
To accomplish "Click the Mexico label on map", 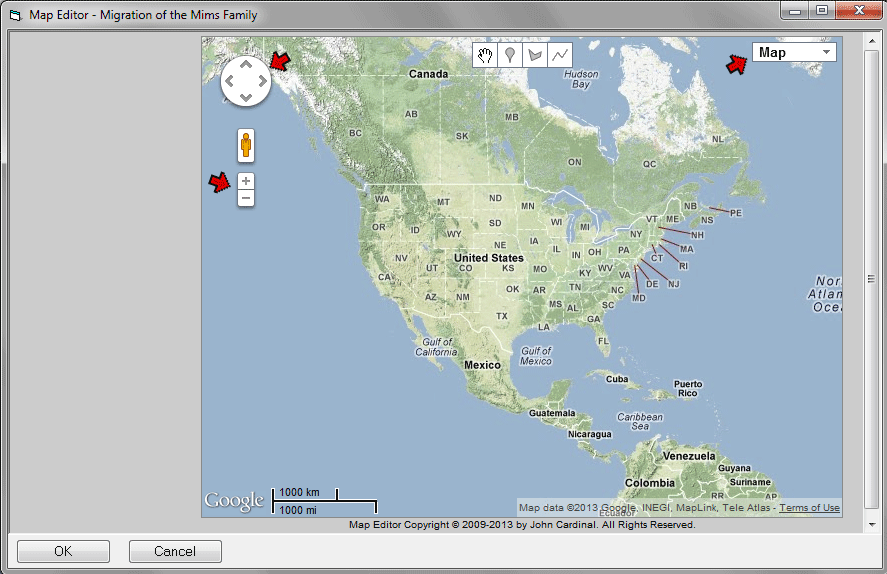I will click(x=483, y=365).
